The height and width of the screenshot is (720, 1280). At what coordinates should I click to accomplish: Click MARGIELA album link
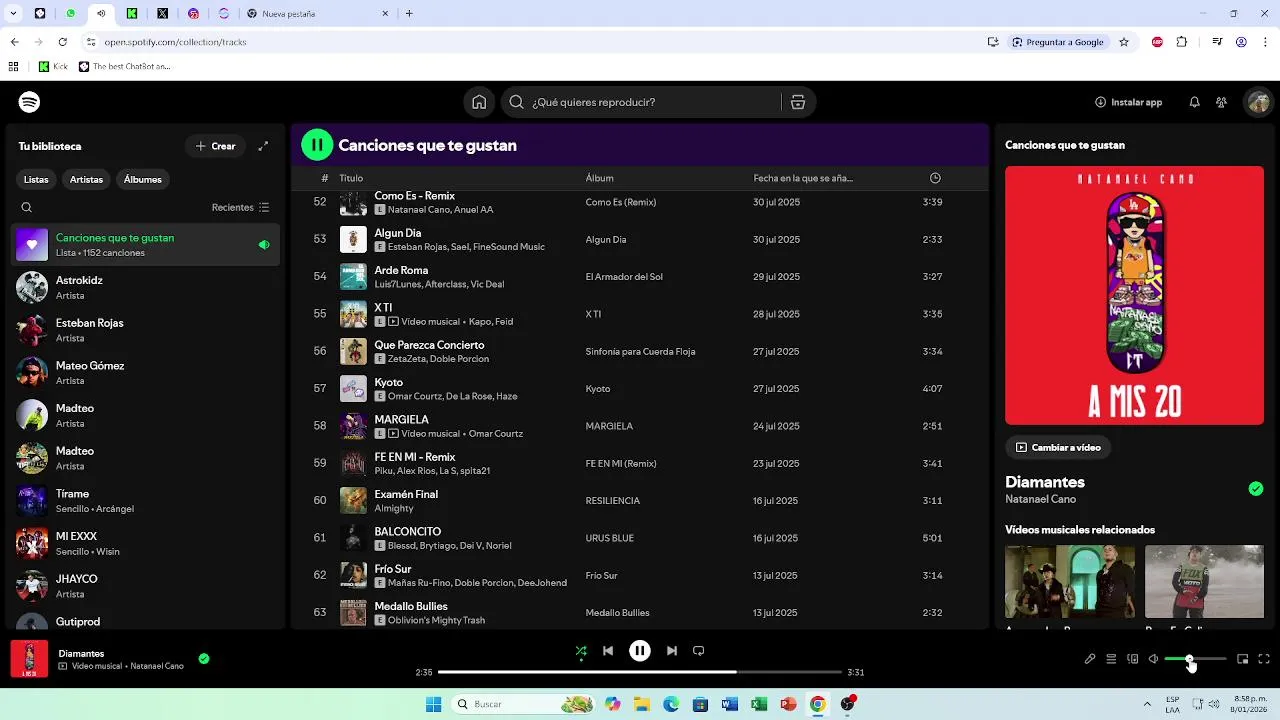pyautogui.click(x=609, y=426)
